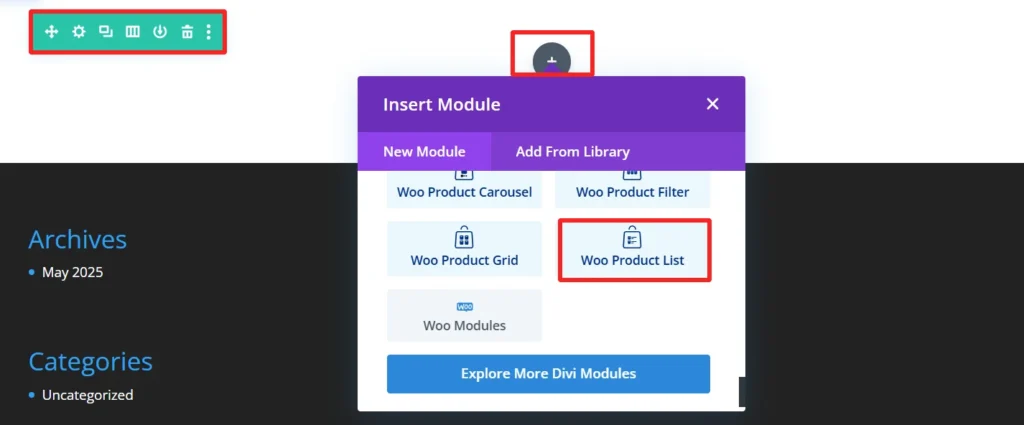Screen dimensions: 1024x425
Task: Choose the Woo Product Grid module
Action: [x=464, y=249]
